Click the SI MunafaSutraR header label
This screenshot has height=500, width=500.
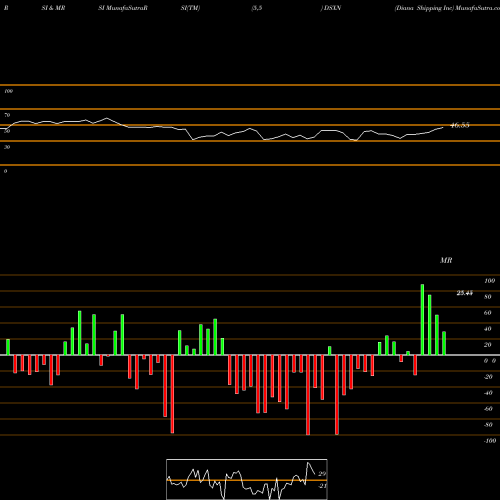[123, 8]
